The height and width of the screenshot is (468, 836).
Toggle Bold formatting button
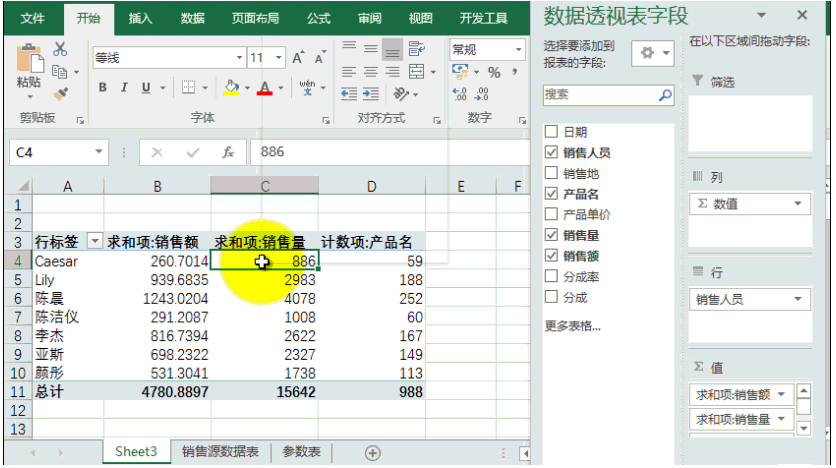coord(102,87)
